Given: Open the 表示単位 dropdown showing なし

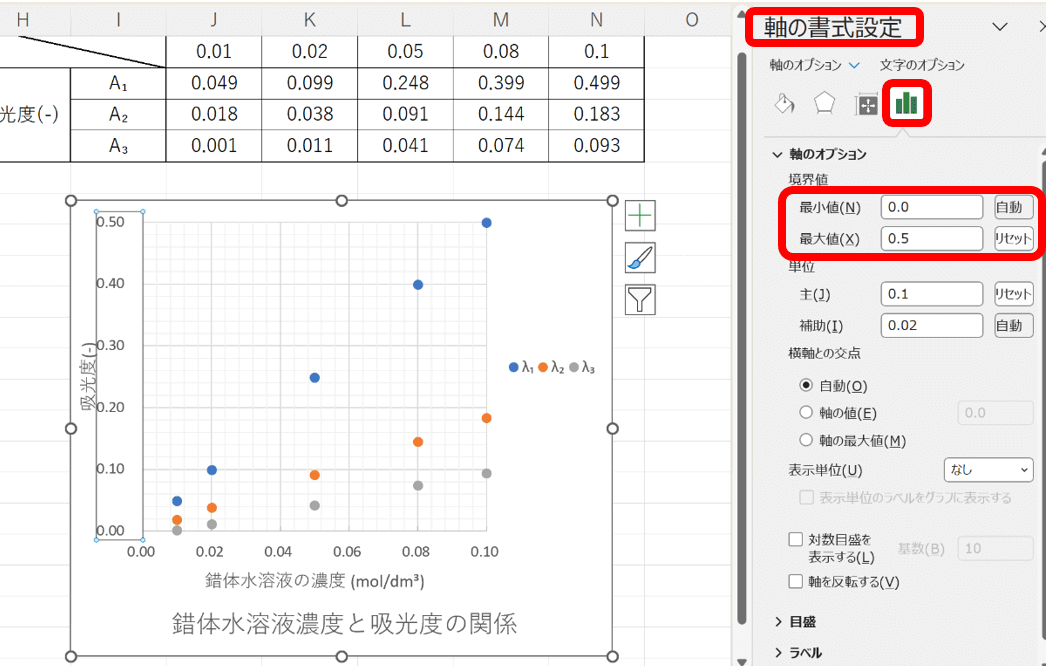Looking at the screenshot, I should (988, 470).
